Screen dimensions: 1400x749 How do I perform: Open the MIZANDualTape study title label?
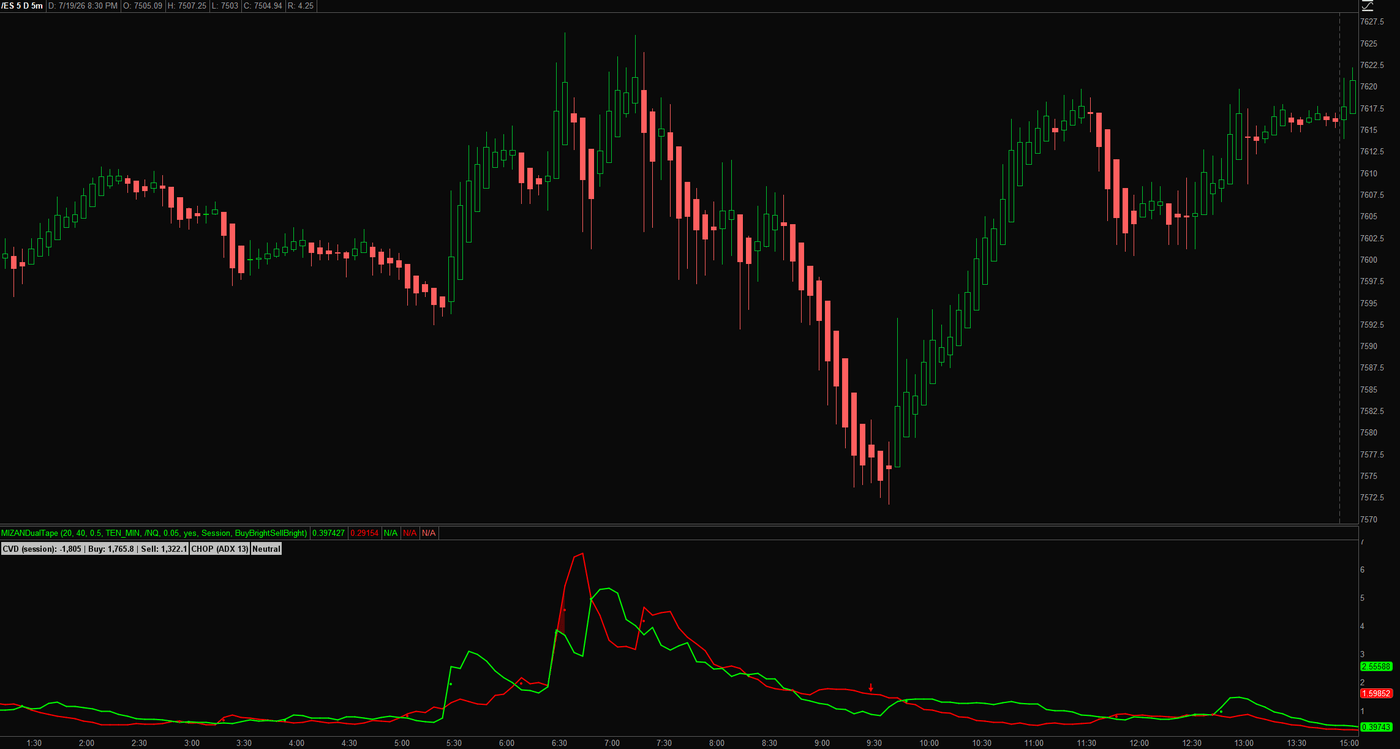click(154, 533)
